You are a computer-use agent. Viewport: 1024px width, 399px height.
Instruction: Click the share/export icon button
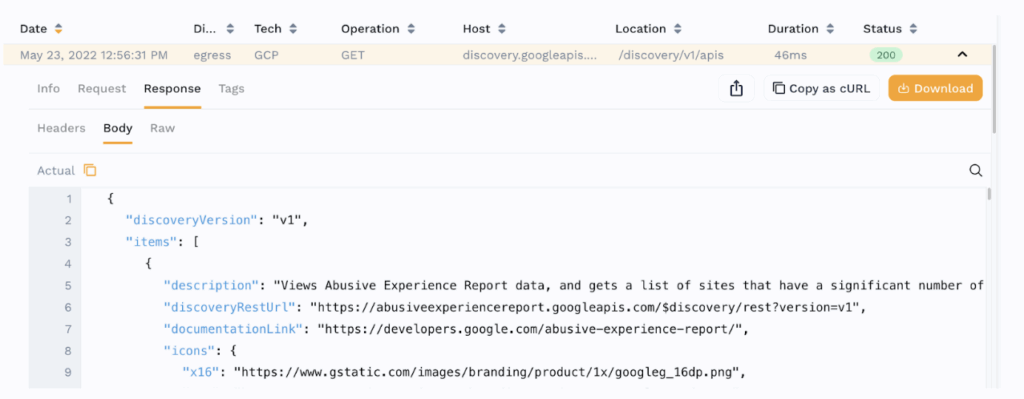tap(736, 88)
